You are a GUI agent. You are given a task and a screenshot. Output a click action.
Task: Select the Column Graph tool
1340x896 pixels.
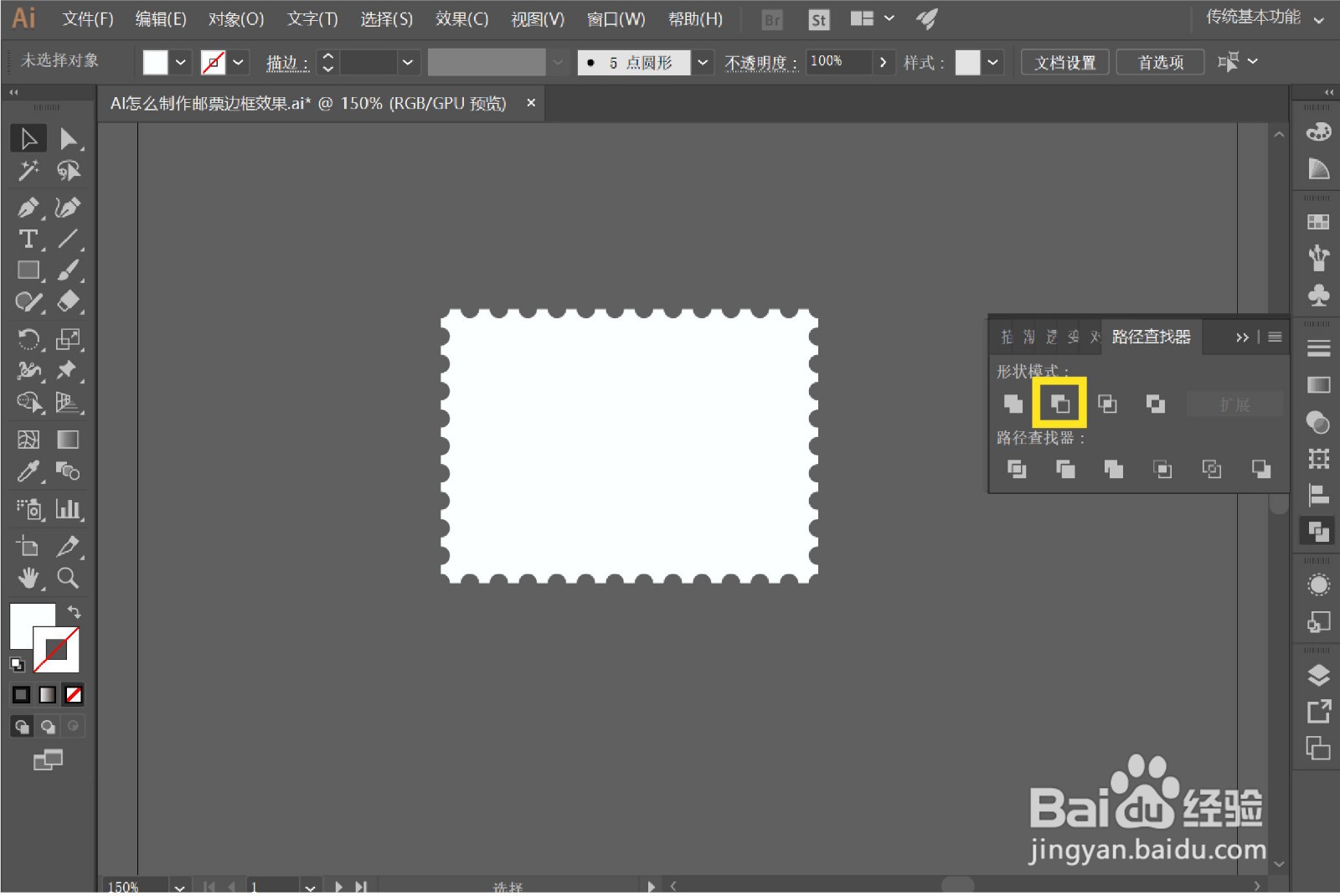pyautogui.click(x=69, y=508)
